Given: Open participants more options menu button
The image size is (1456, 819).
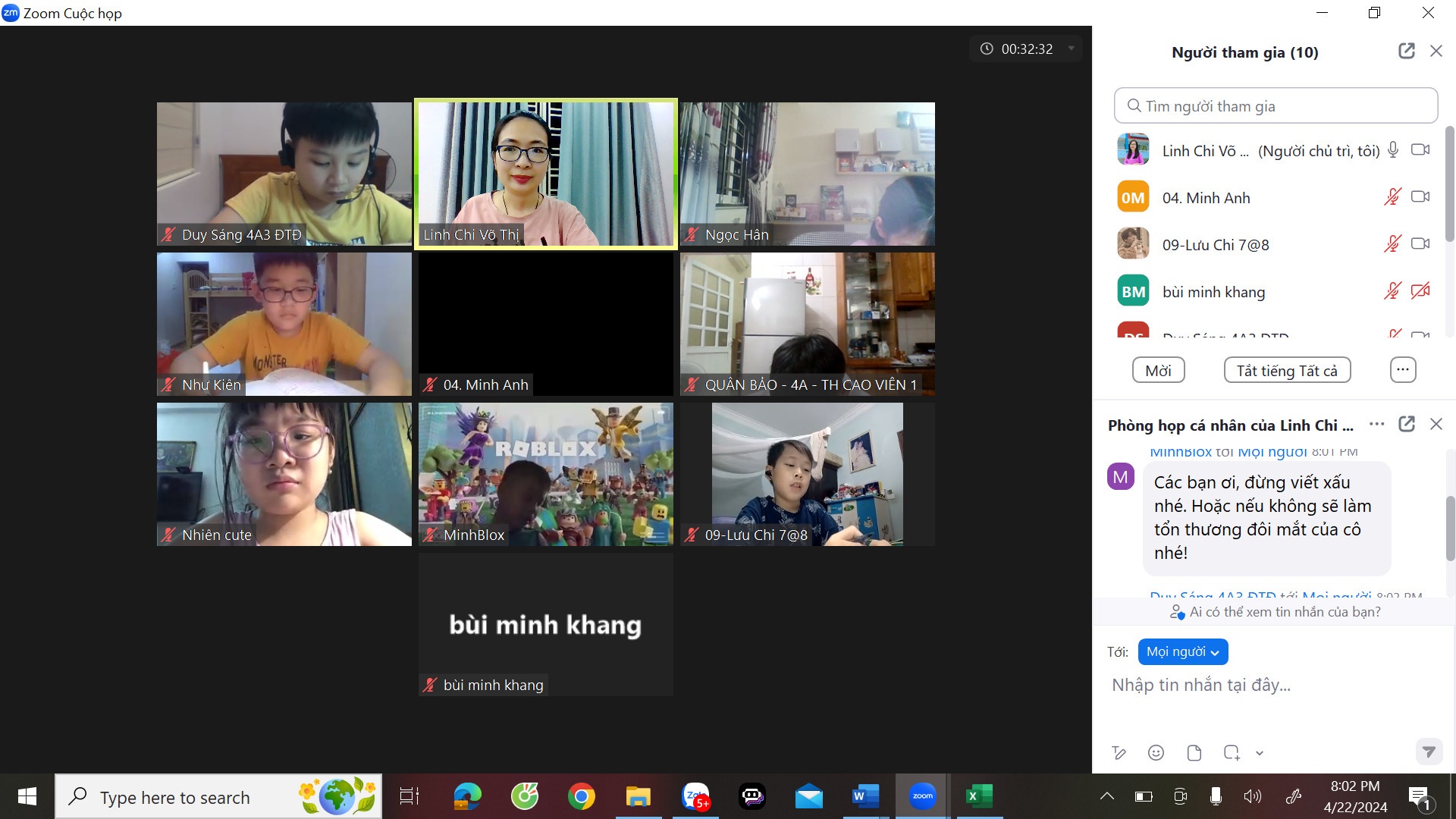Looking at the screenshot, I should click(x=1402, y=370).
